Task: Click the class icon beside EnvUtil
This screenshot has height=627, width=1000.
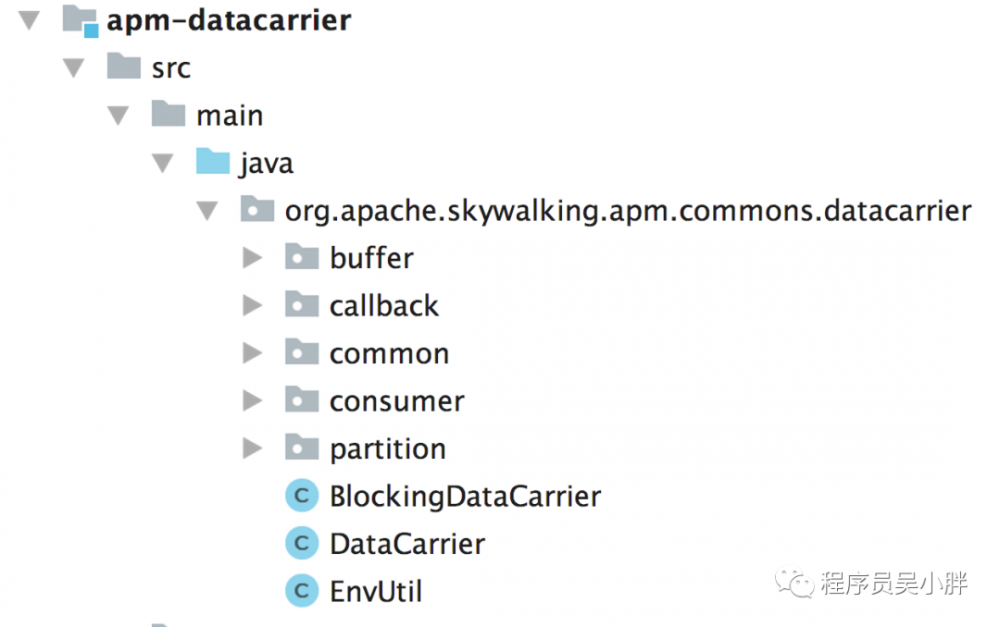Action: [x=302, y=590]
